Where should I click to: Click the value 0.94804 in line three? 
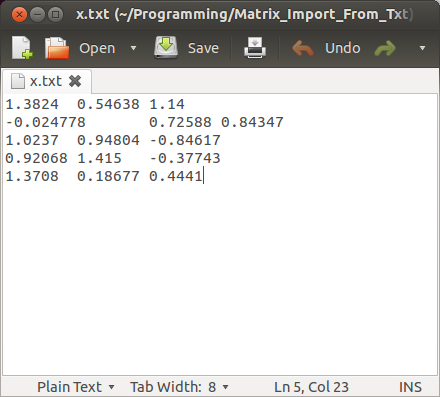pos(108,140)
